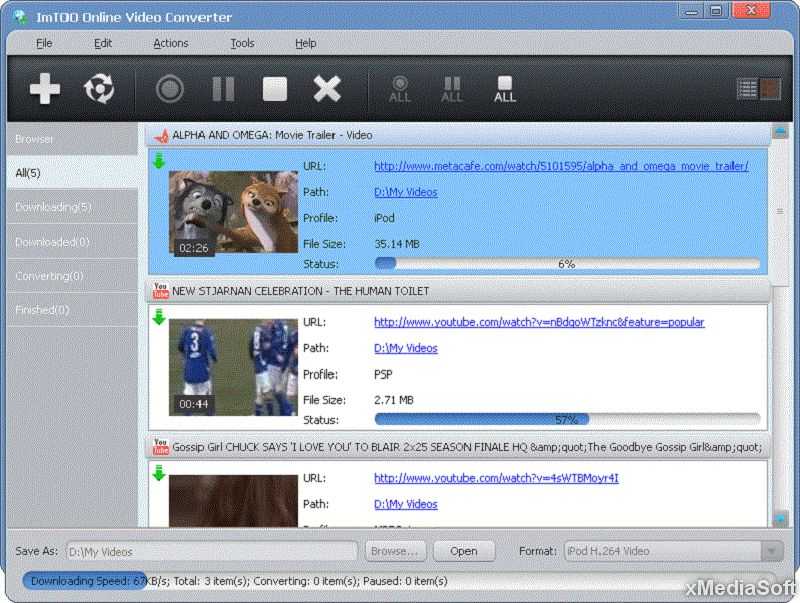The width and height of the screenshot is (800, 603).
Task: Open the YouTube URL of Stjarnan Celebration video
Action: (x=539, y=322)
